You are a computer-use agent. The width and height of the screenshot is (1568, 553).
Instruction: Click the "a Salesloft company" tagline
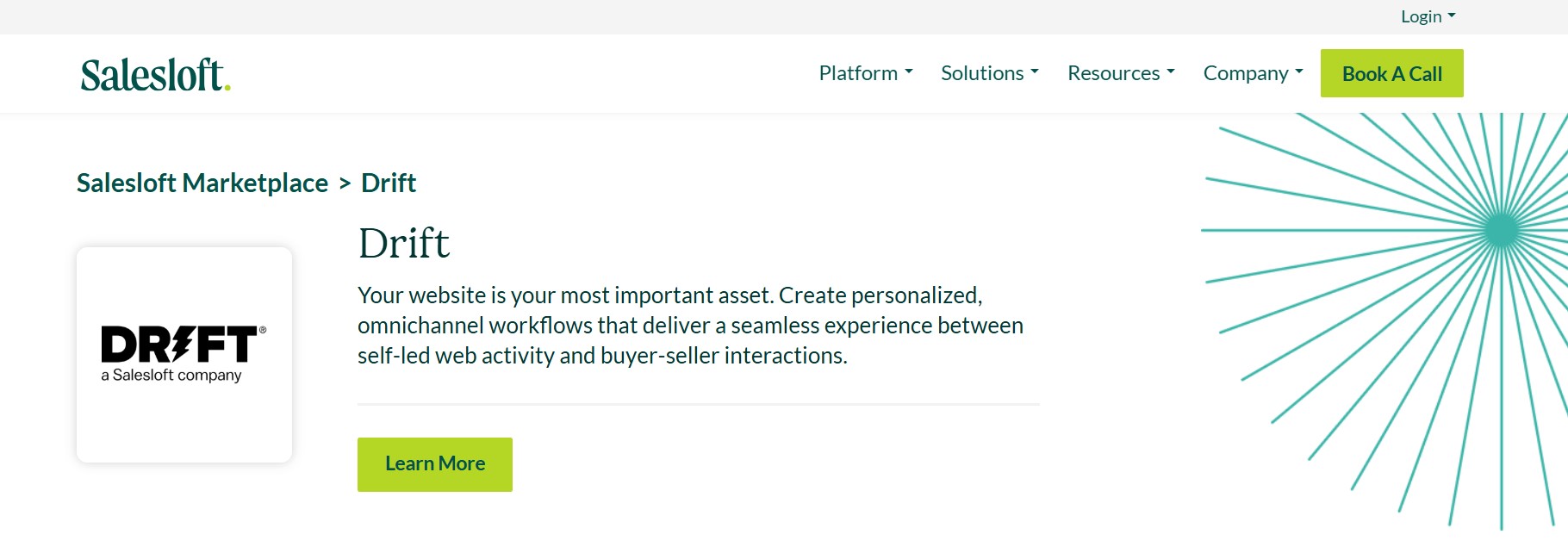point(171,376)
